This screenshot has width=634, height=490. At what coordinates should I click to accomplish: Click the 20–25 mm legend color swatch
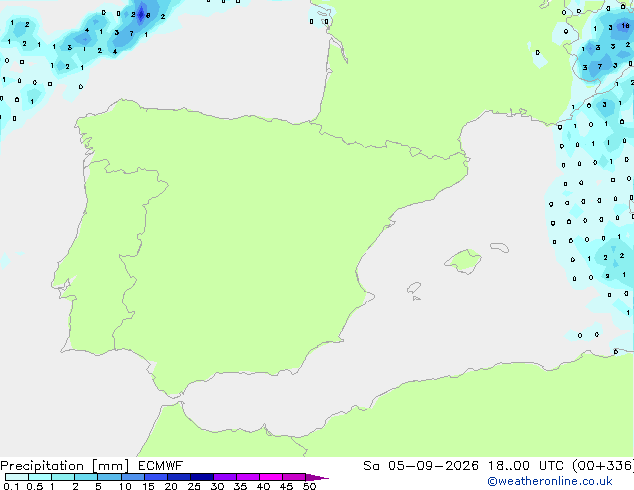pos(178,477)
